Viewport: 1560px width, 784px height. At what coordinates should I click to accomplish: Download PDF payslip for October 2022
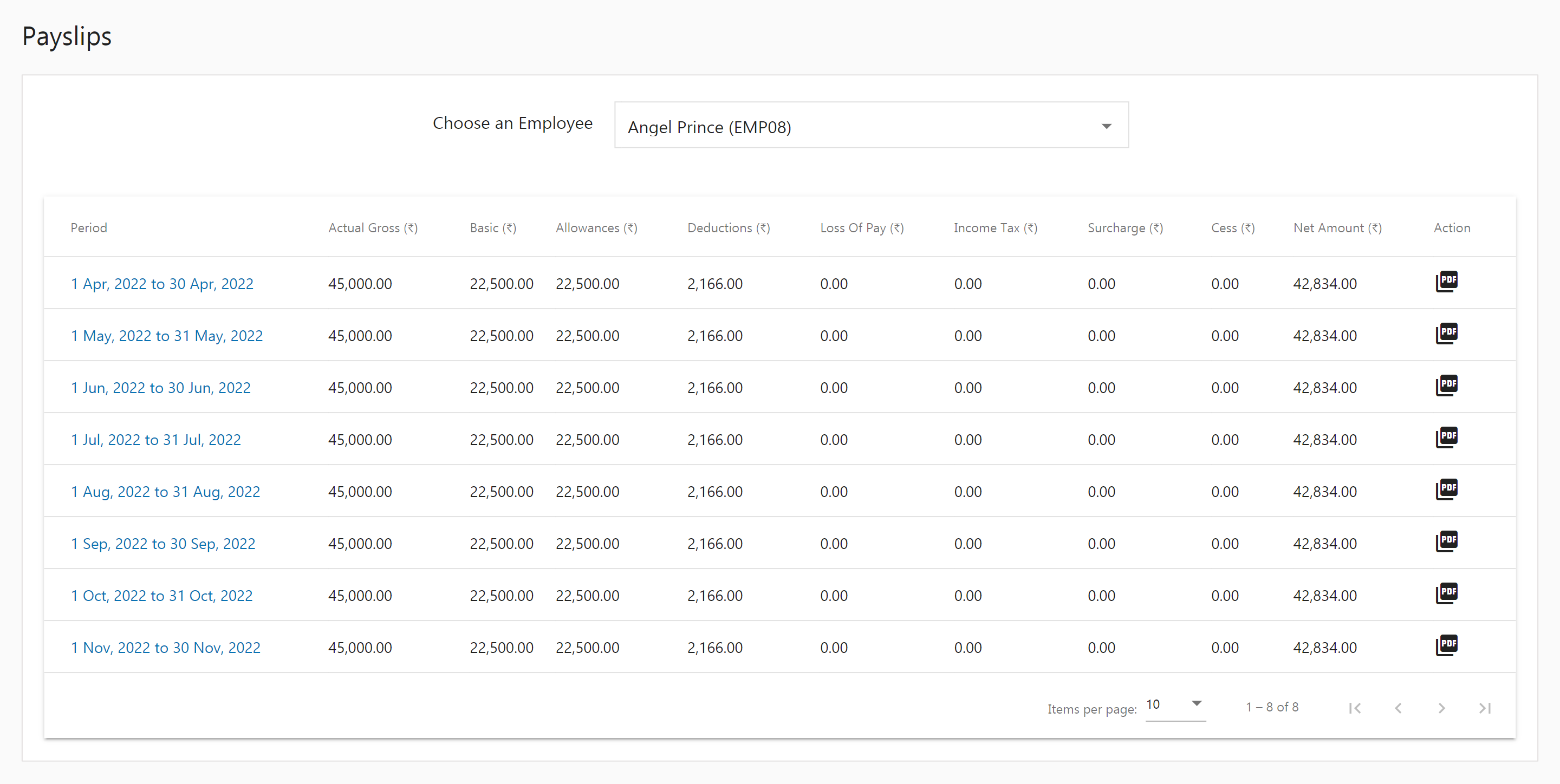tap(1446, 594)
